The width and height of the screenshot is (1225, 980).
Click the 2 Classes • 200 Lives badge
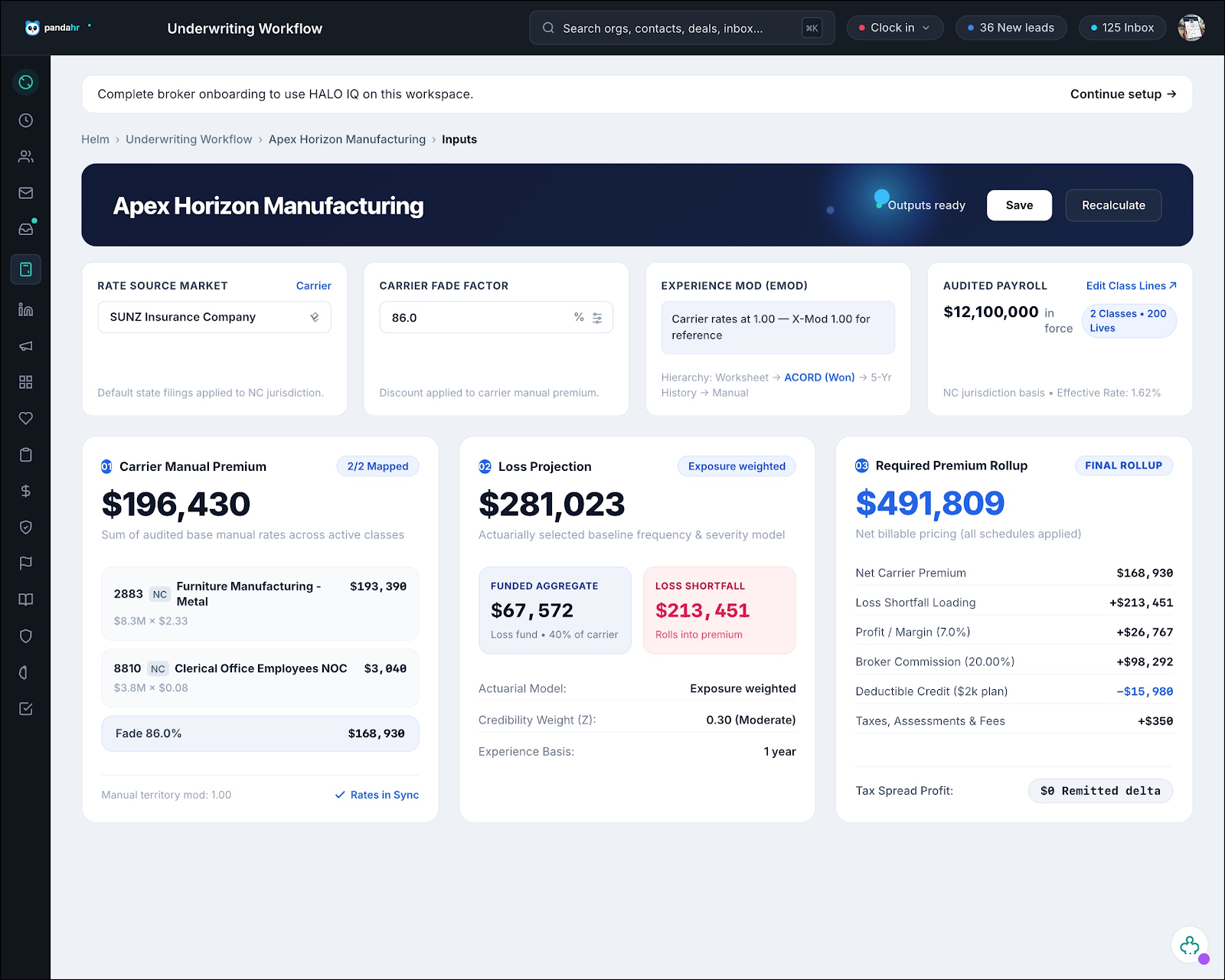coord(1129,321)
